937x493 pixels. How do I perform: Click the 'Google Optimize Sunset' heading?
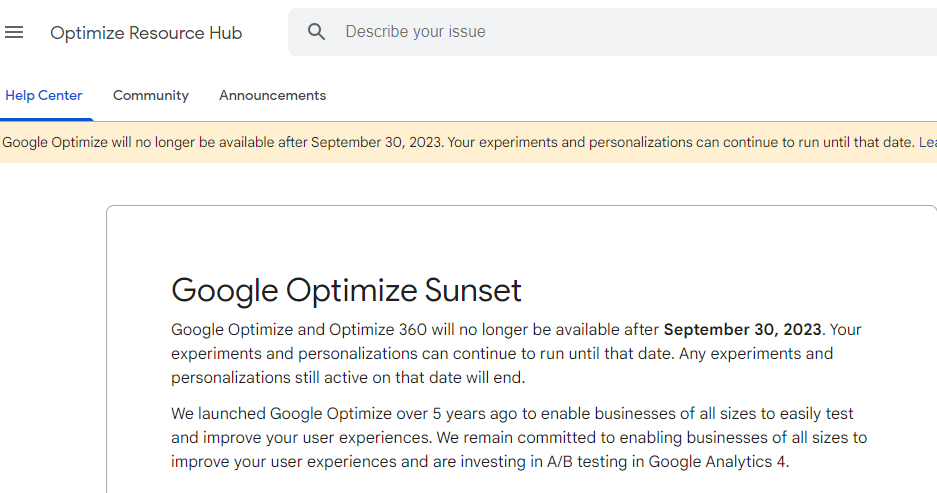click(346, 290)
